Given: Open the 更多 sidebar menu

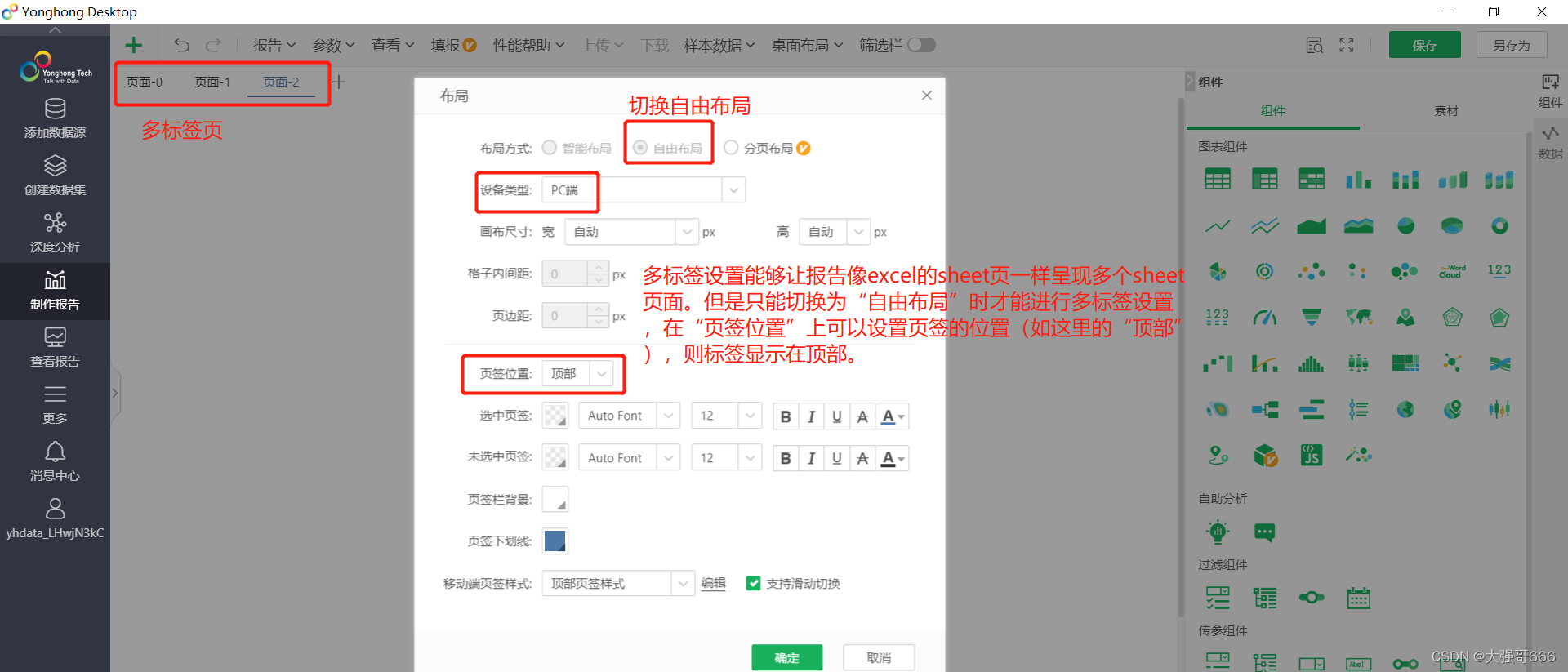Looking at the screenshot, I should [55, 405].
